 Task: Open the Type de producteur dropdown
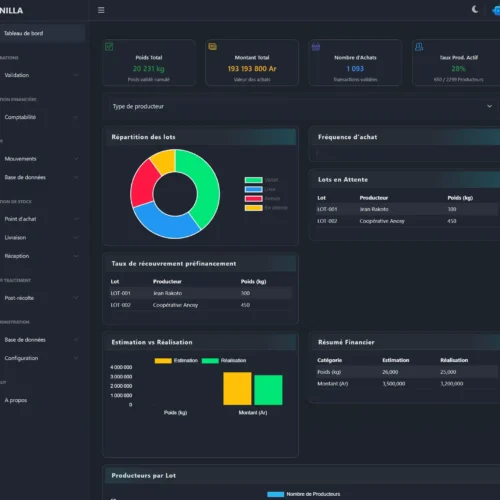point(302,106)
